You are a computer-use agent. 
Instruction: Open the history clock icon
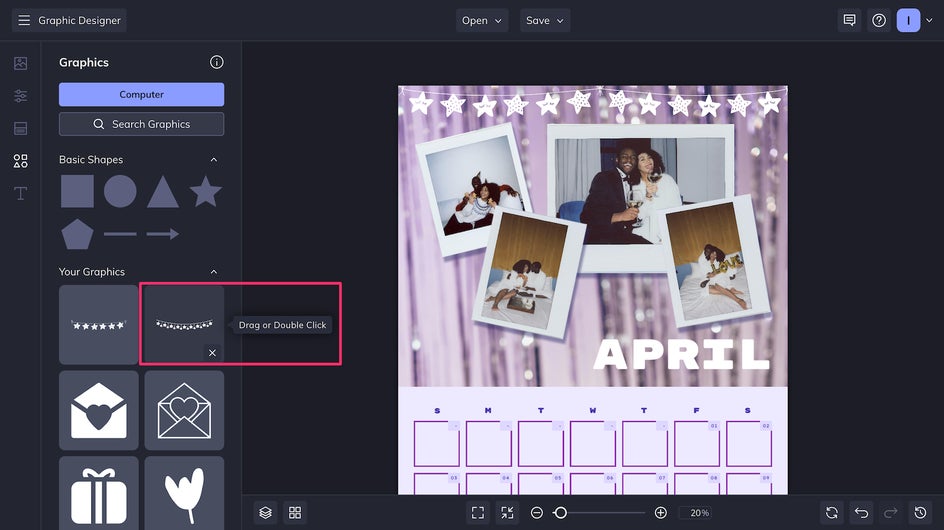921,513
